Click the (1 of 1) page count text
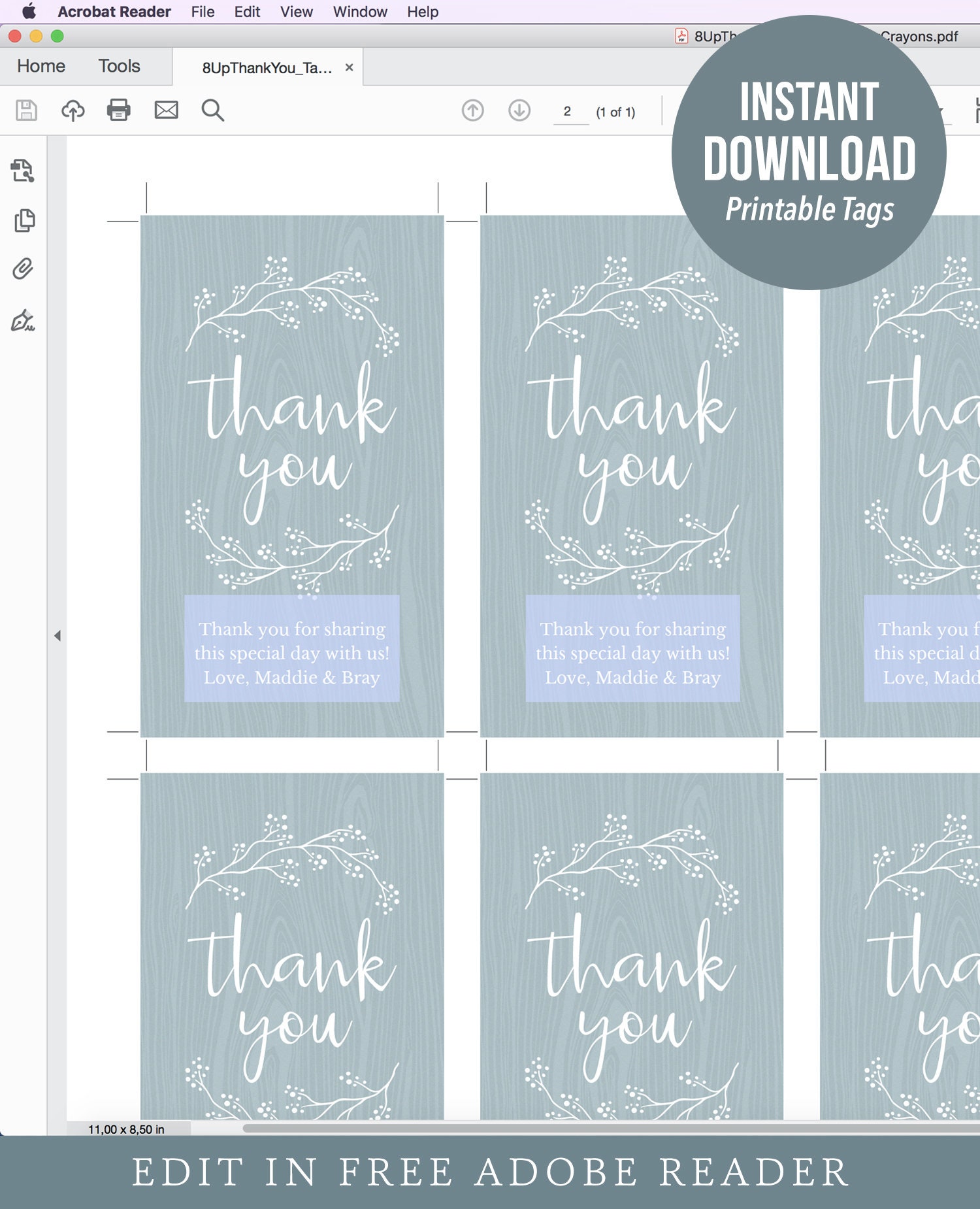This screenshot has height=1209, width=980. click(x=615, y=112)
